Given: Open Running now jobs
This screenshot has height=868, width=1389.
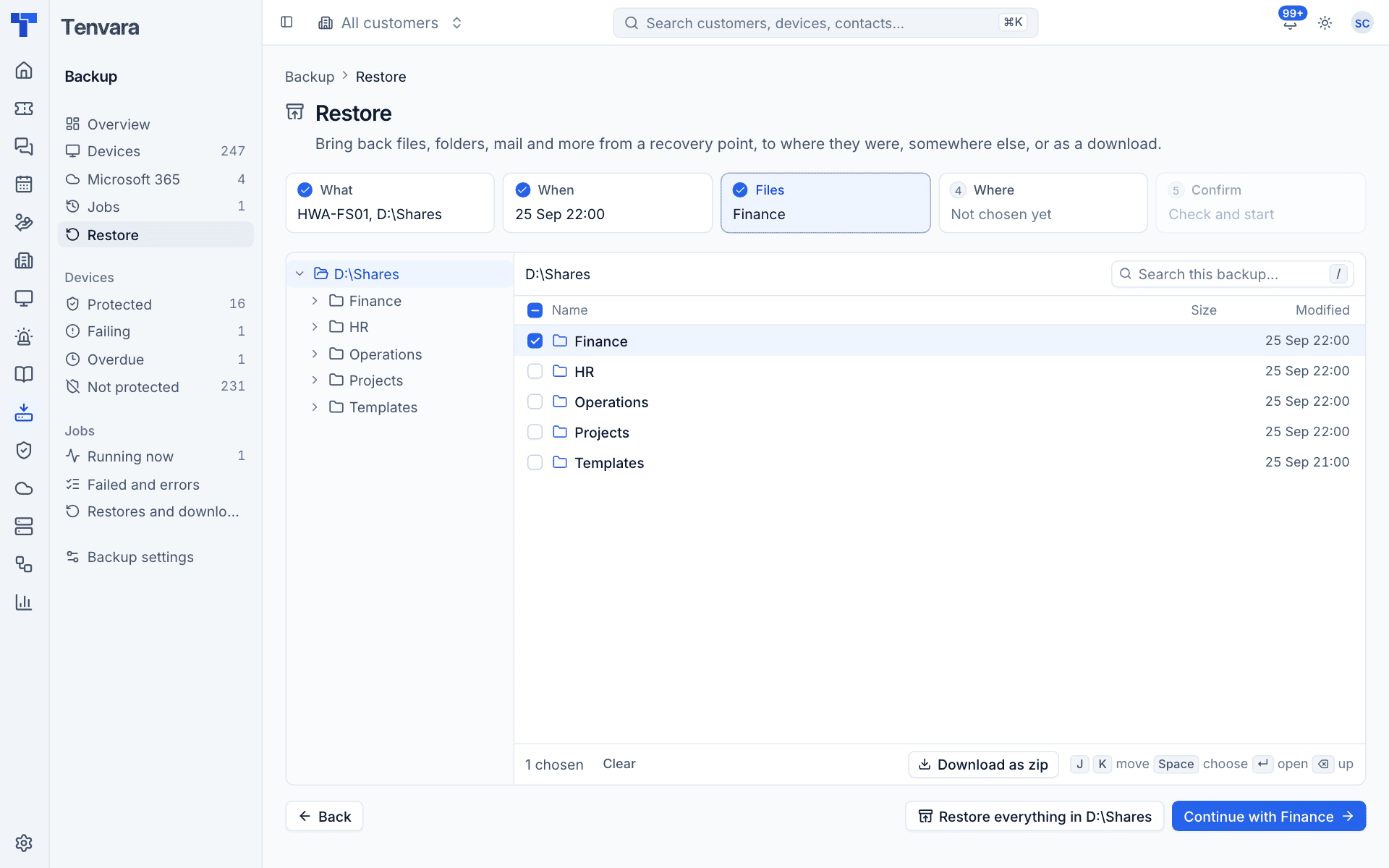Looking at the screenshot, I should pos(156,456).
